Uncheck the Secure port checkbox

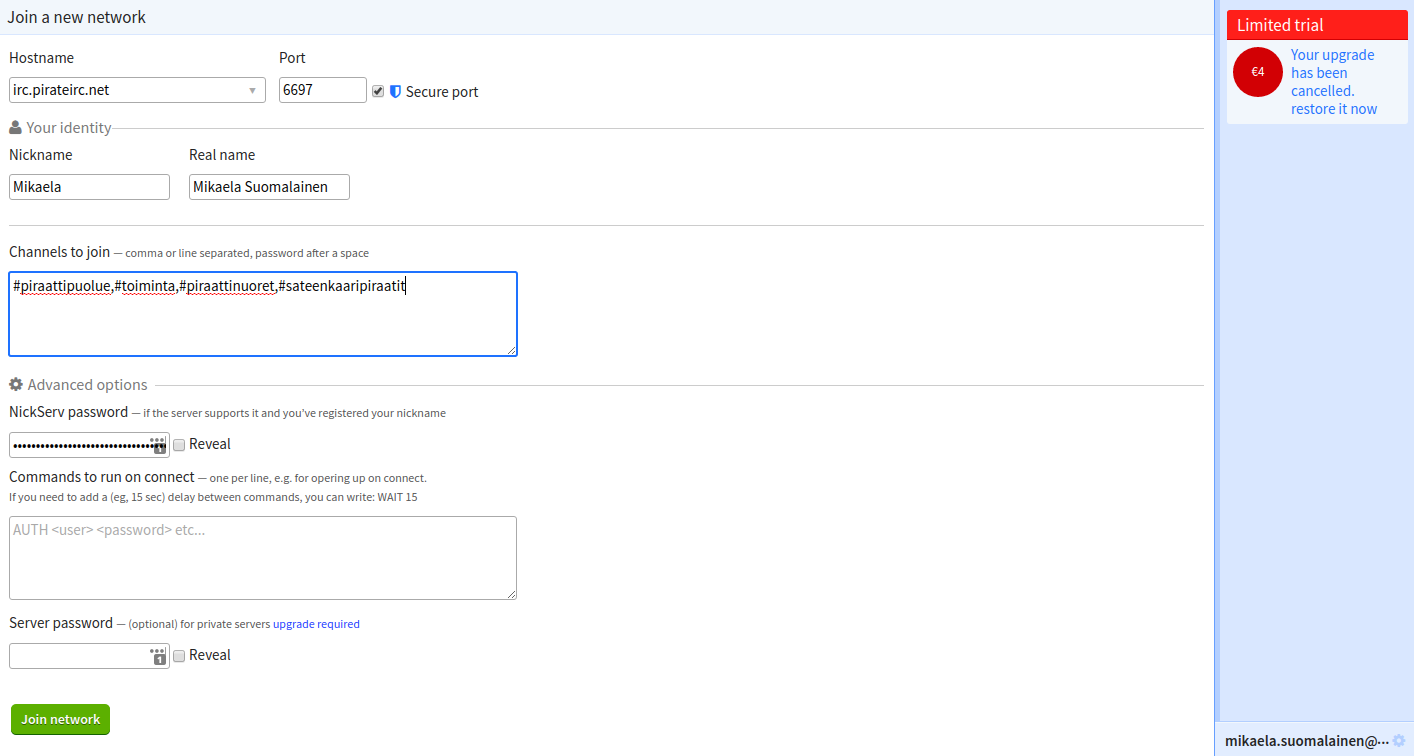[378, 91]
